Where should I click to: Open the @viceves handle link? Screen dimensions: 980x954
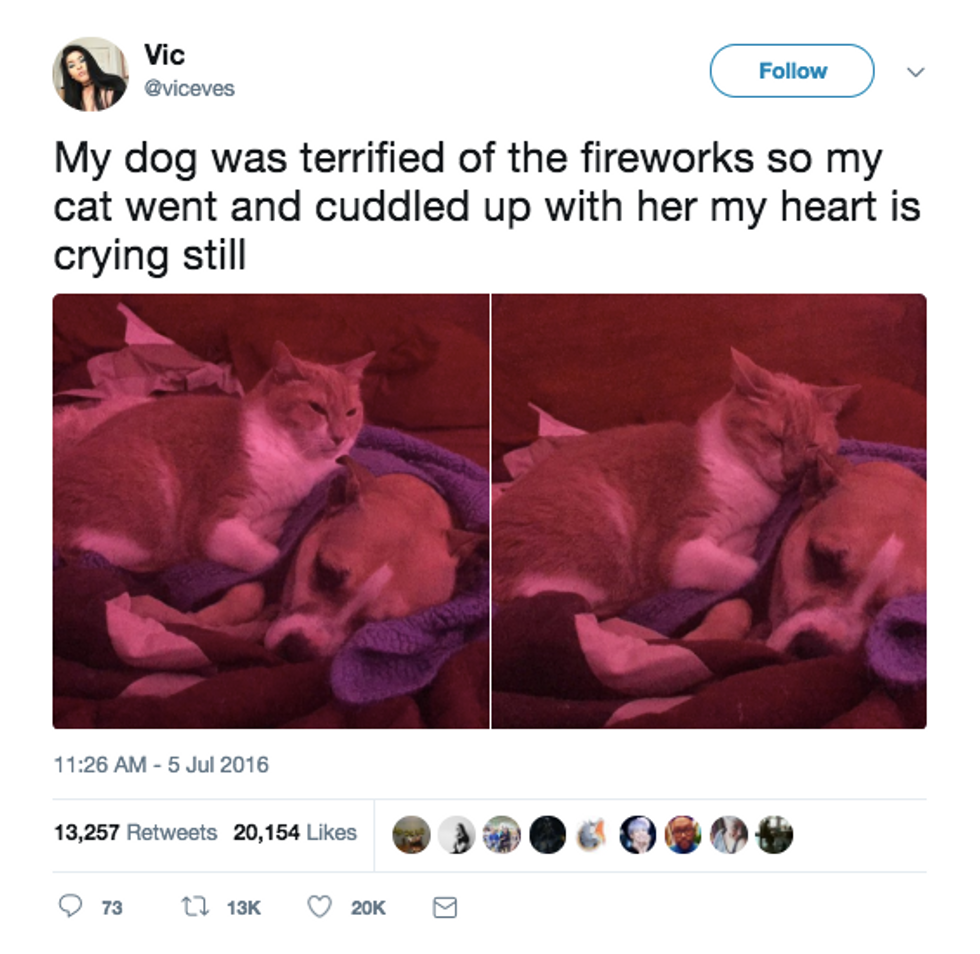189,89
